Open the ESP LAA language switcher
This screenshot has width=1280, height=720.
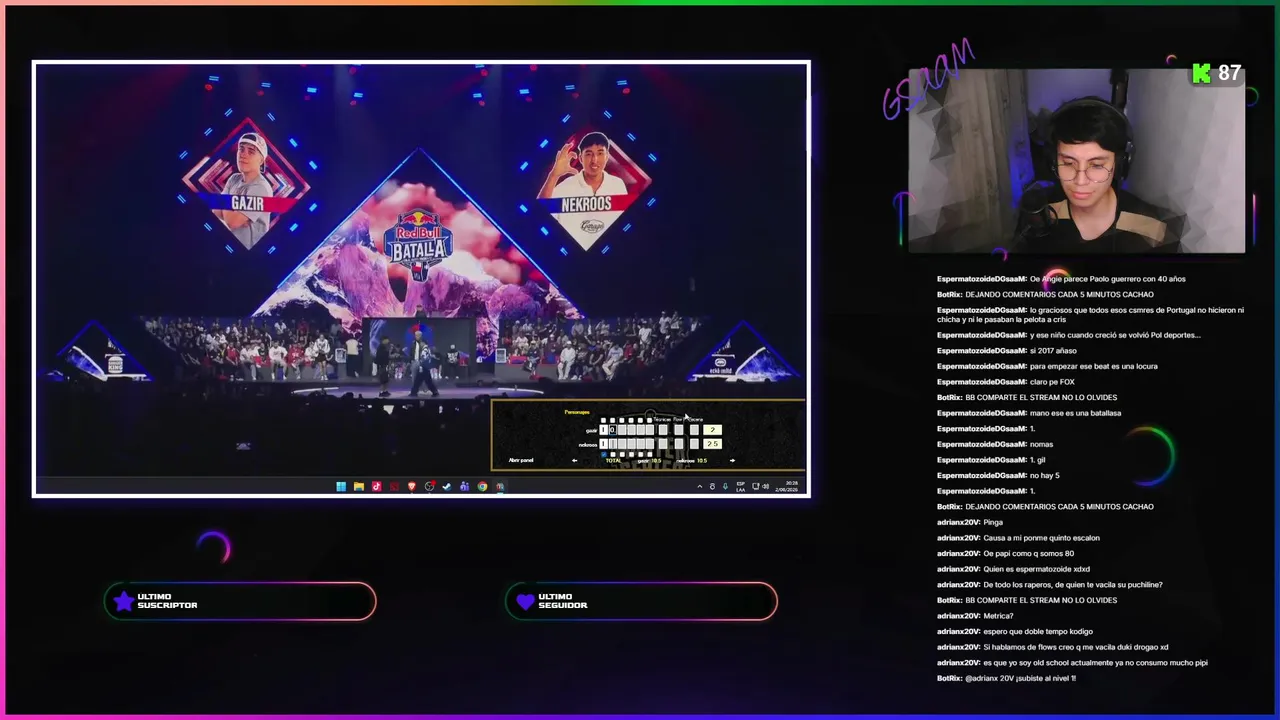[x=740, y=487]
